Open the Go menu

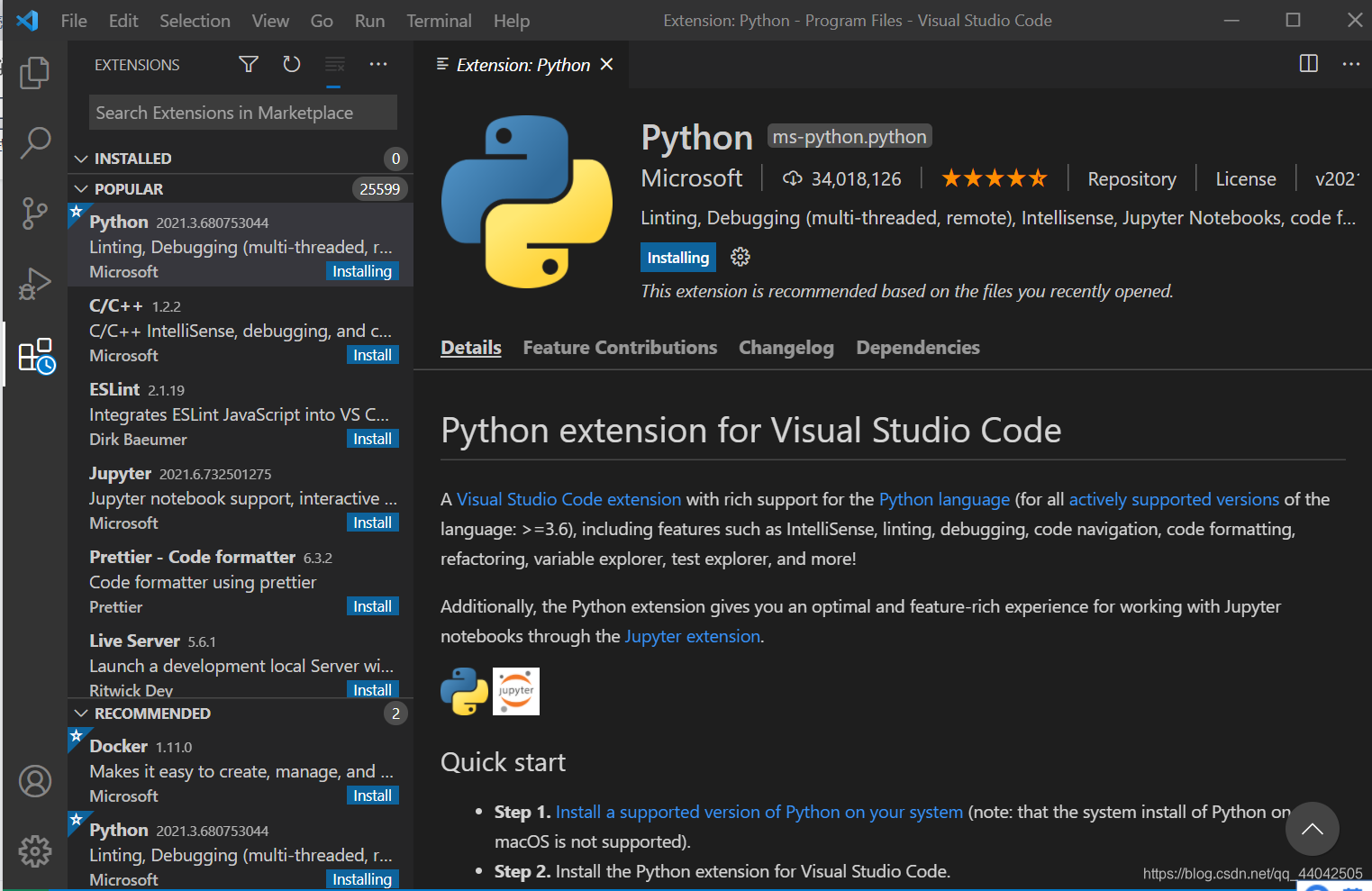click(322, 20)
